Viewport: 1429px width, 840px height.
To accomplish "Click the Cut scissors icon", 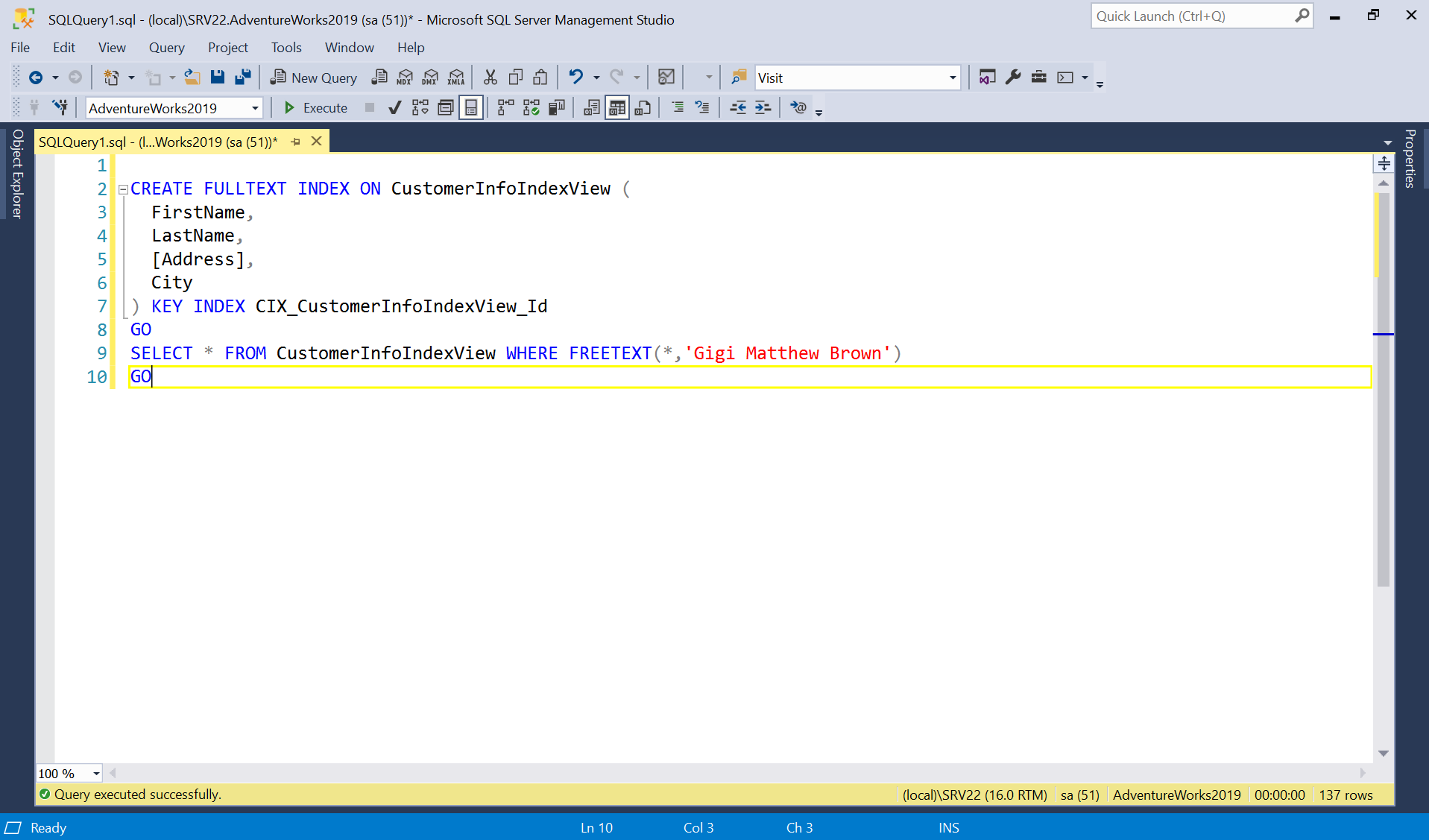I will pos(490,78).
